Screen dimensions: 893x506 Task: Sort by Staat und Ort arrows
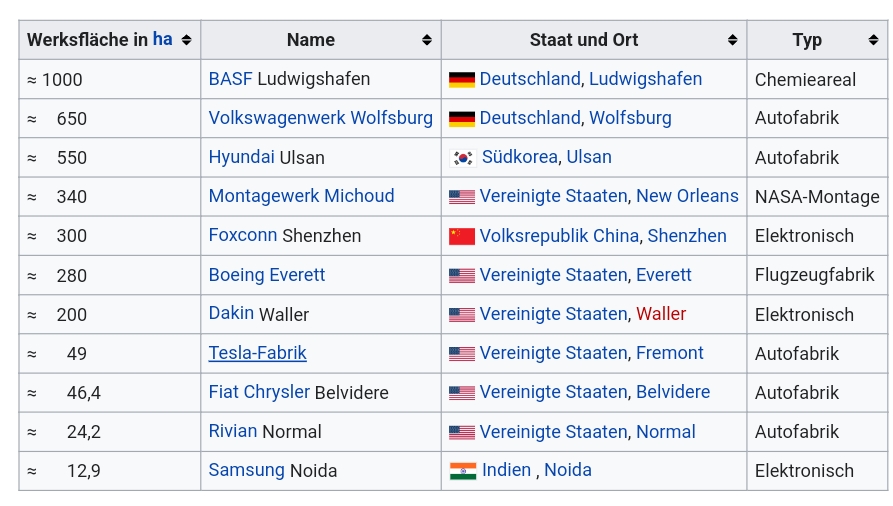tap(732, 40)
